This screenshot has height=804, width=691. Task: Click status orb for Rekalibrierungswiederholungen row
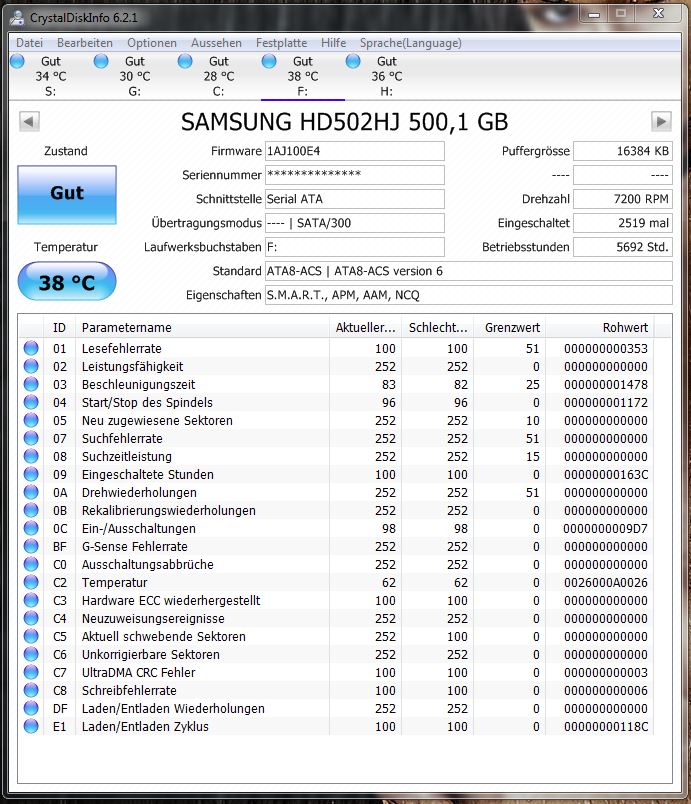31,510
